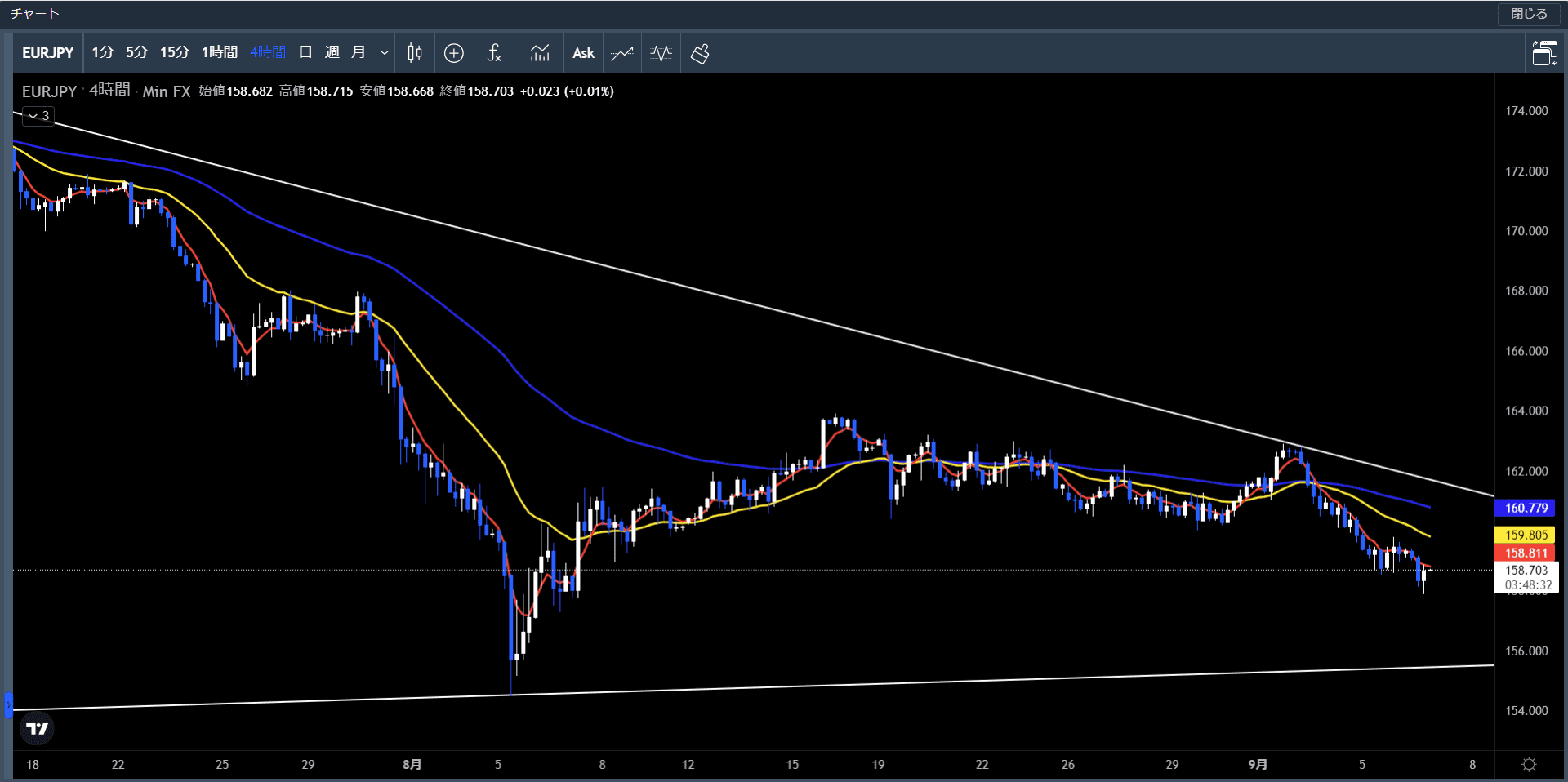Click the pulse waveform icon
Image resolution: width=1568 pixels, height=782 pixels.
click(661, 53)
